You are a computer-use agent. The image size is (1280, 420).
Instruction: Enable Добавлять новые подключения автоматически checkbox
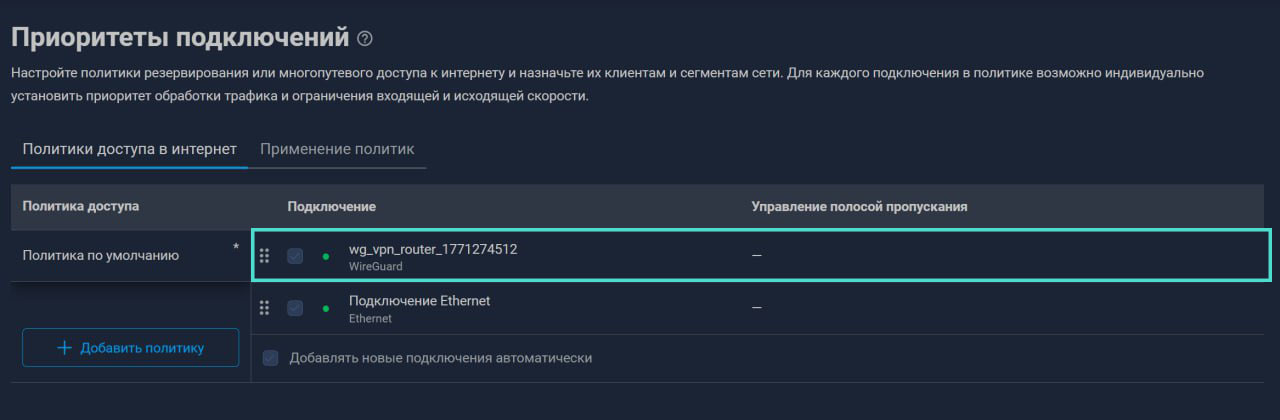[x=270, y=358]
